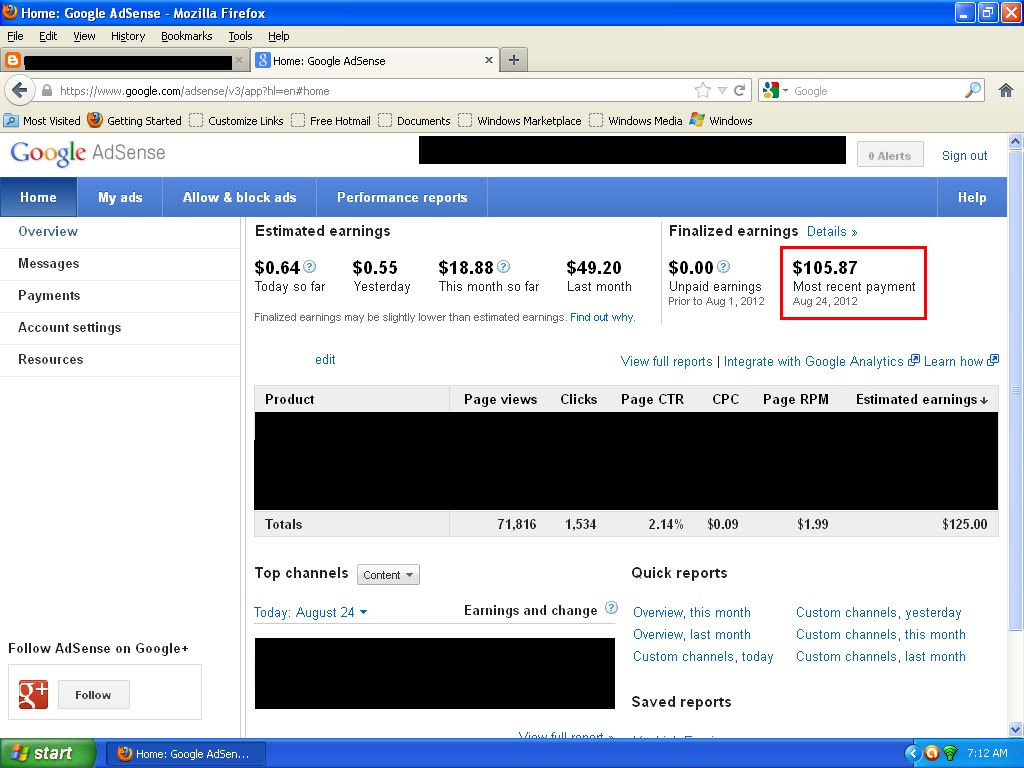
Task: Switch to the My ads tab
Action: coord(120,197)
